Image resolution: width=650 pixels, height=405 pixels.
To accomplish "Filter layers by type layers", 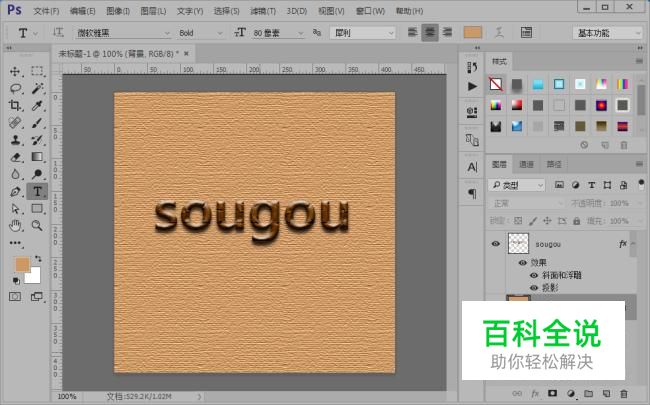I will [592, 185].
